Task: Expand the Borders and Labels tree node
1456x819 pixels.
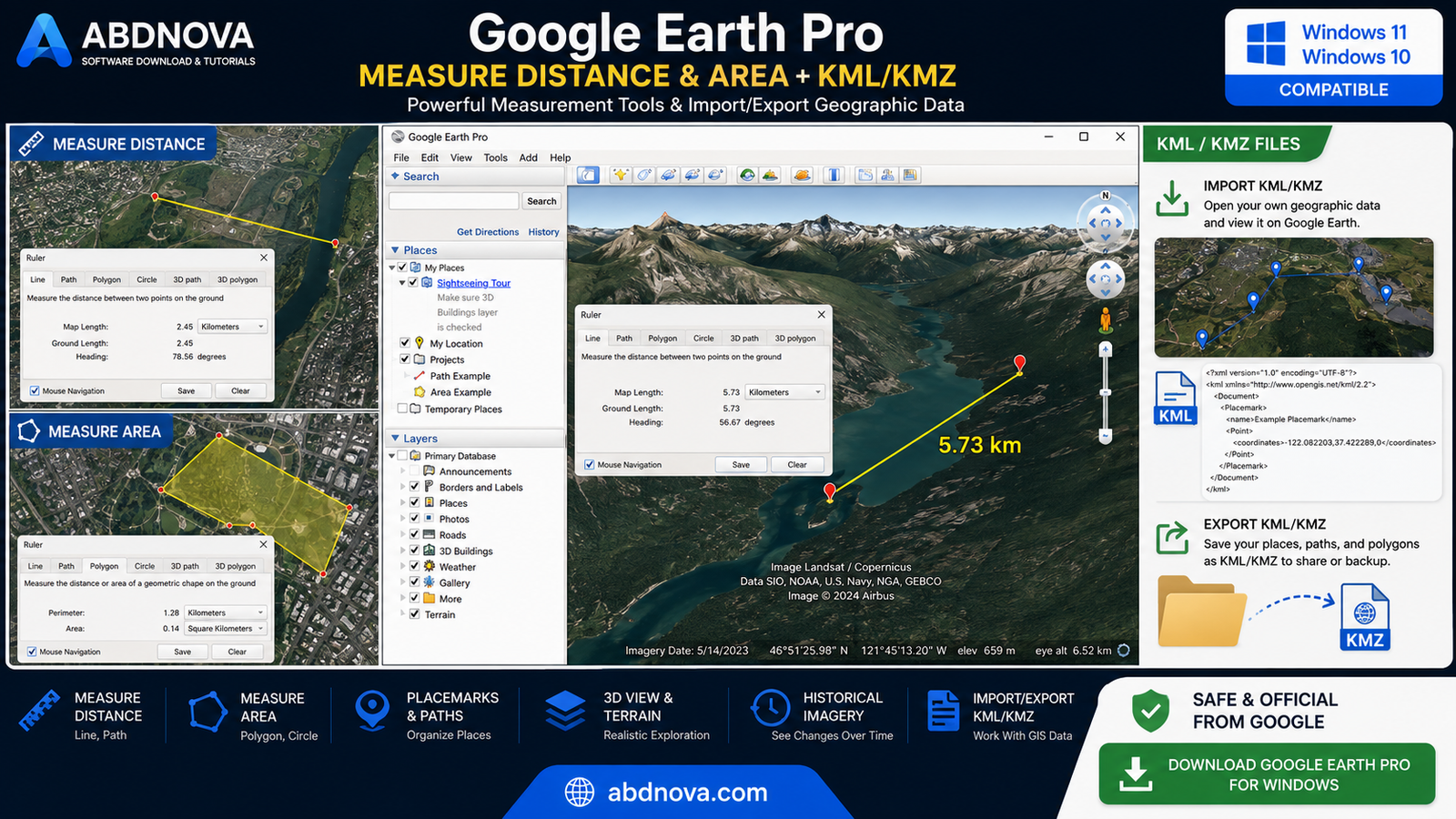Action: point(403,487)
